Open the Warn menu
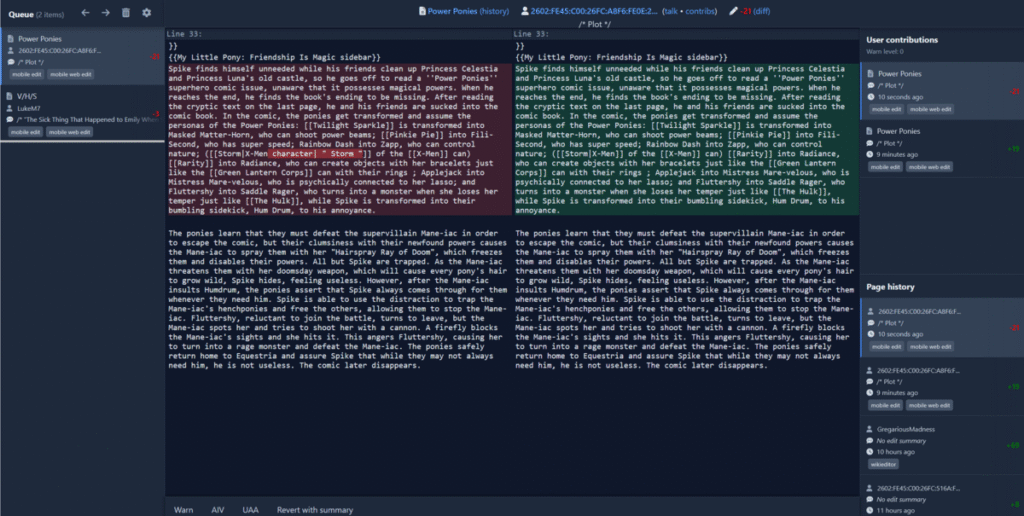Image resolution: width=1024 pixels, height=516 pixels. (184, 509)
